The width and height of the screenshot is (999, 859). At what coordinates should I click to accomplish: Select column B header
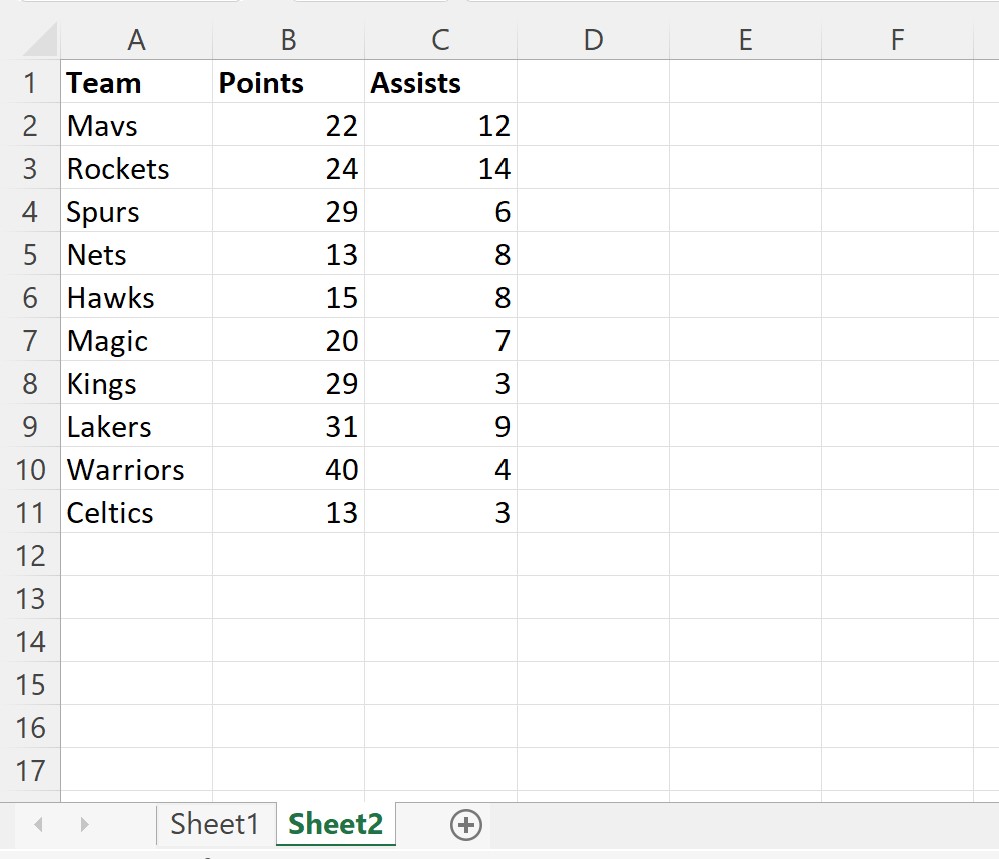pos(289,40)
